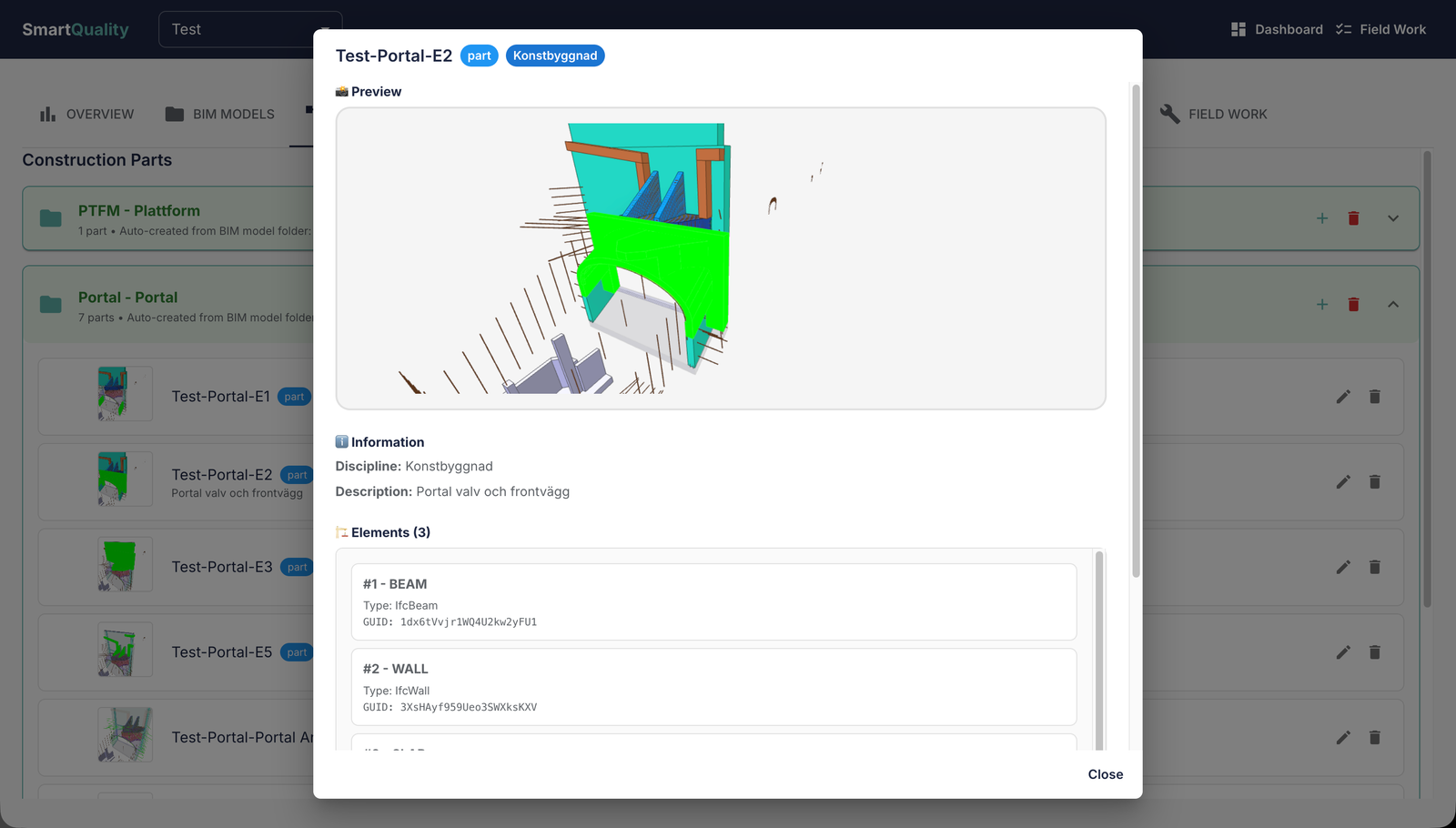The height and width of the screenshot is (828, 1456).
Task: Open the Field Work link in header
Action: pyautogui.click(x=1380, y=29)
